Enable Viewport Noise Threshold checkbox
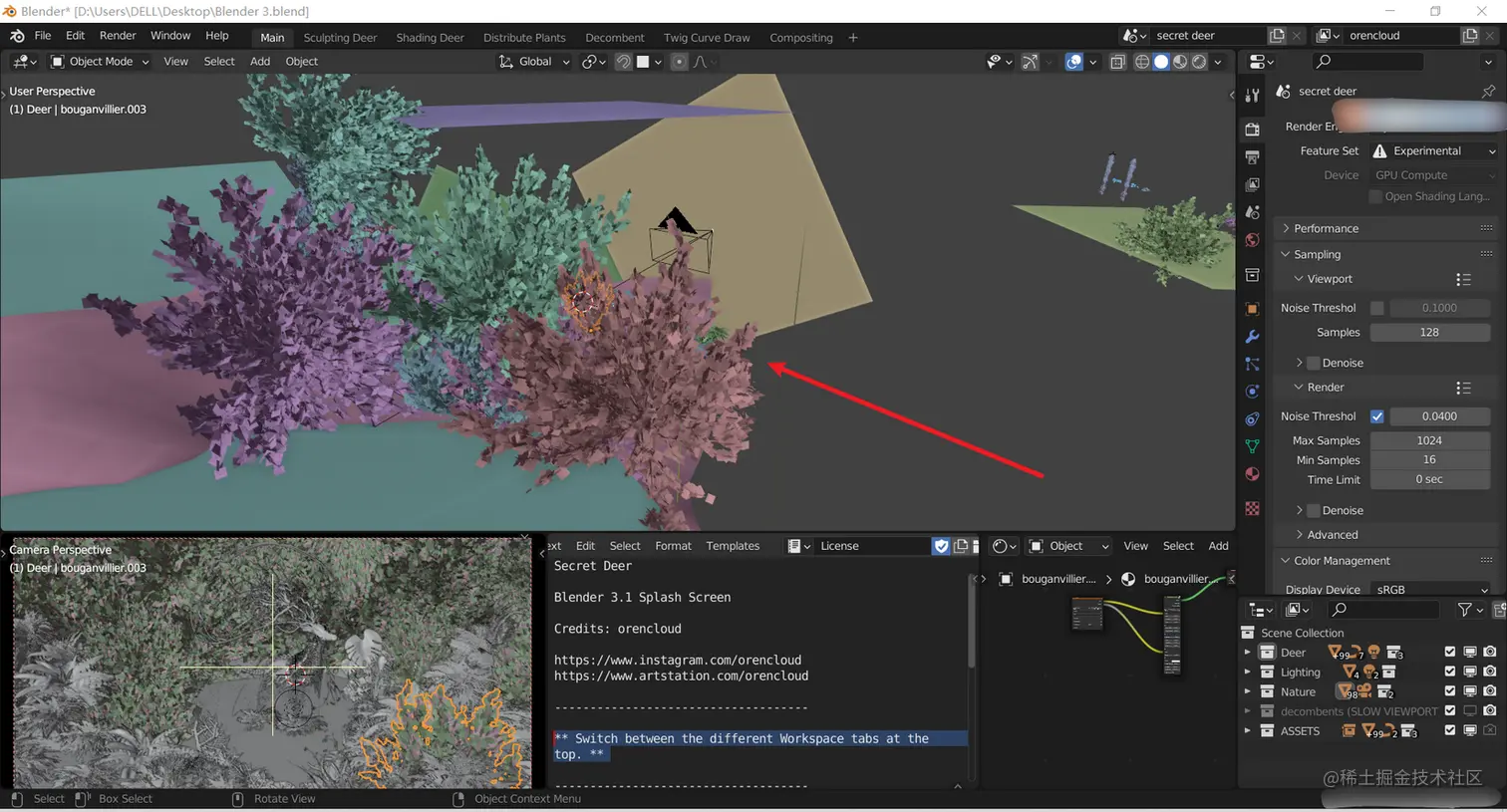The image size is (1507, 812). [x=1376, y=308]
